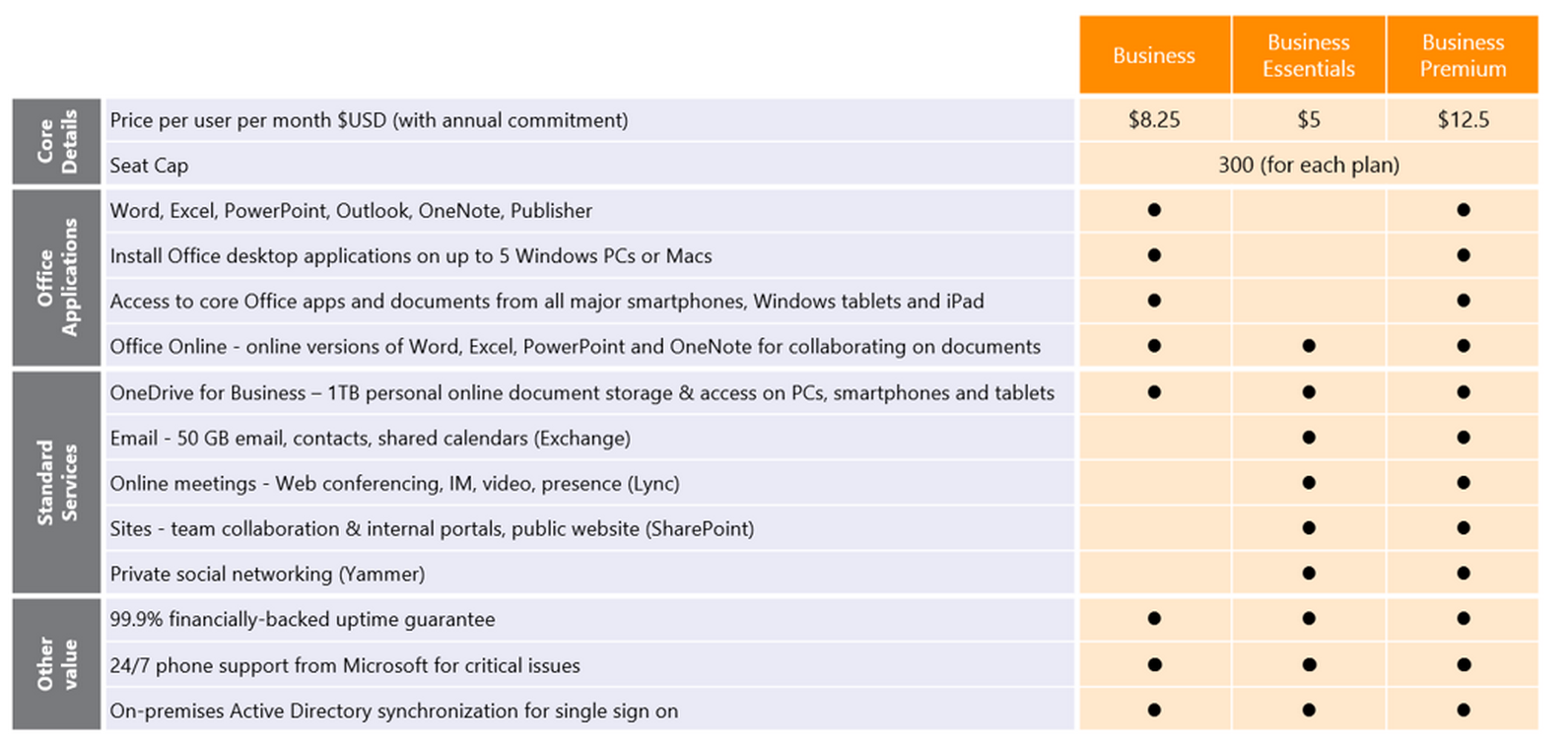Select the Business Essentials plan header
Viewport: 1568px width, 752px height.
[x=1308, y=55]
